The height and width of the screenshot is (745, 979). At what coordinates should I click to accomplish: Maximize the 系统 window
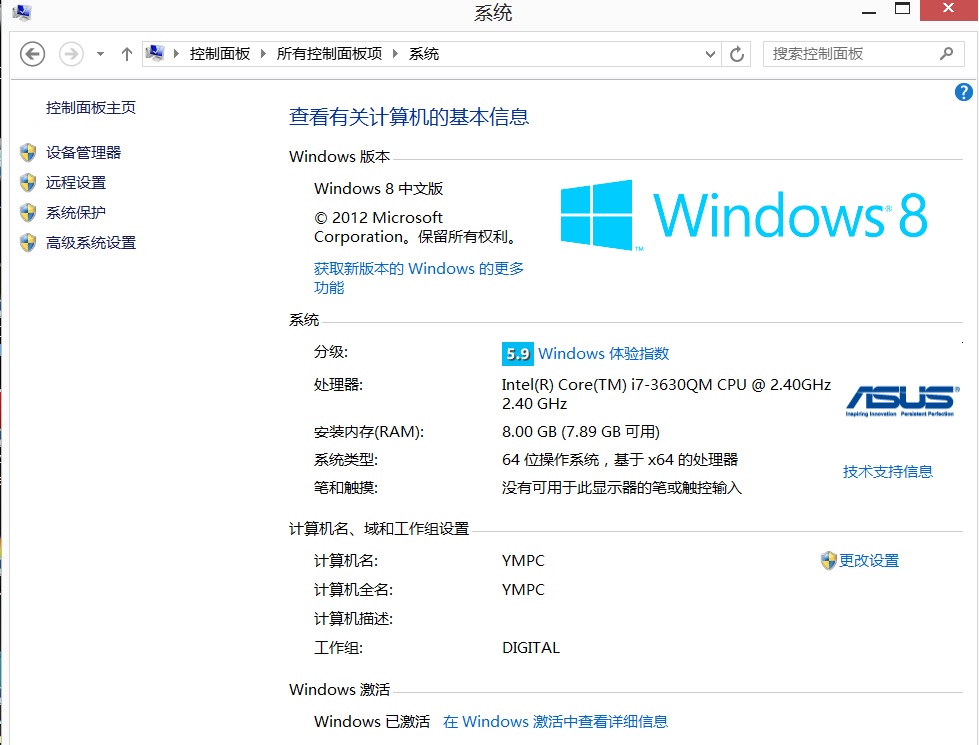coord(902,9)
